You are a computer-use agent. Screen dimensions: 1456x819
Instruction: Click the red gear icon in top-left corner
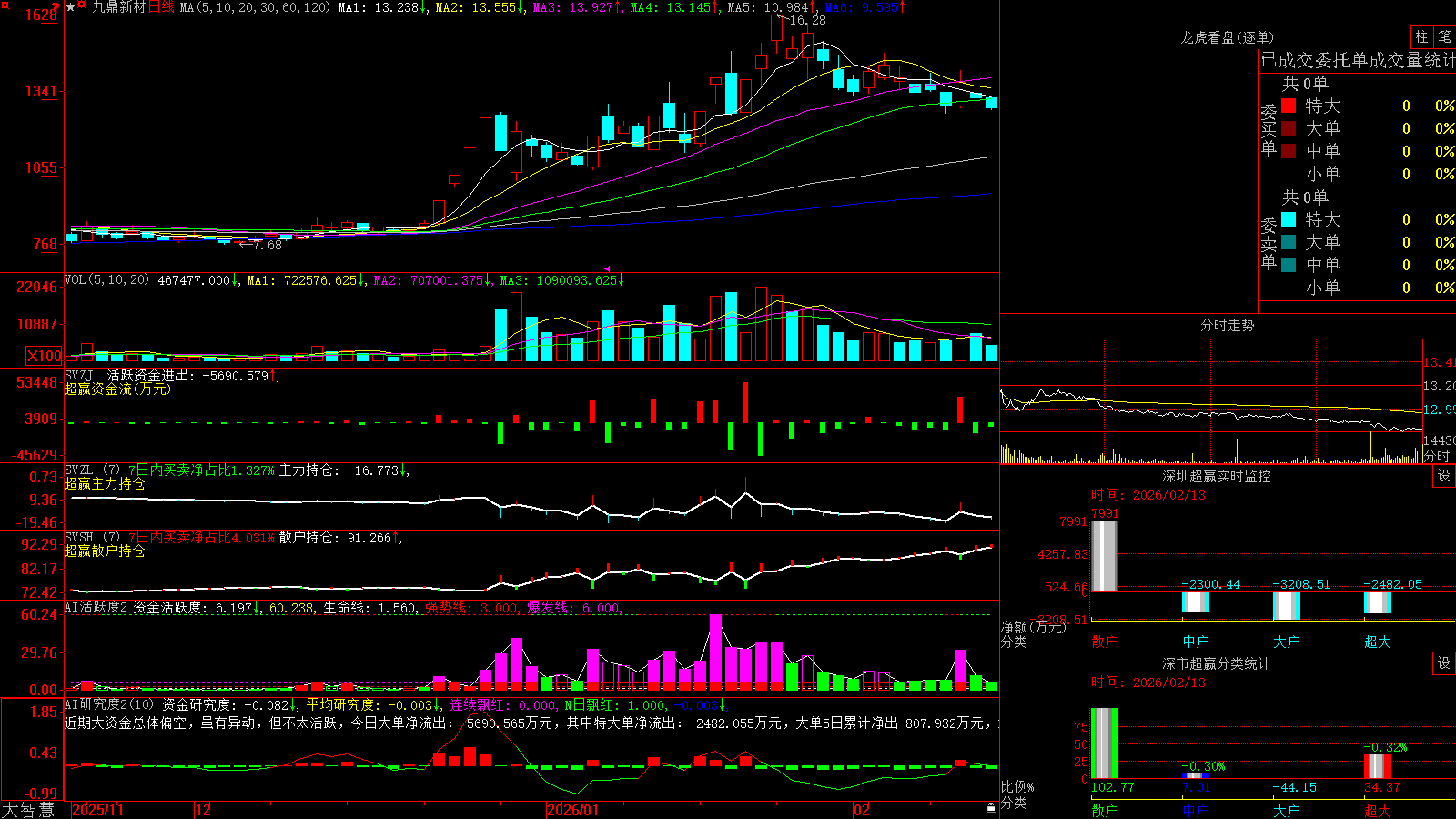coord(5,5)
